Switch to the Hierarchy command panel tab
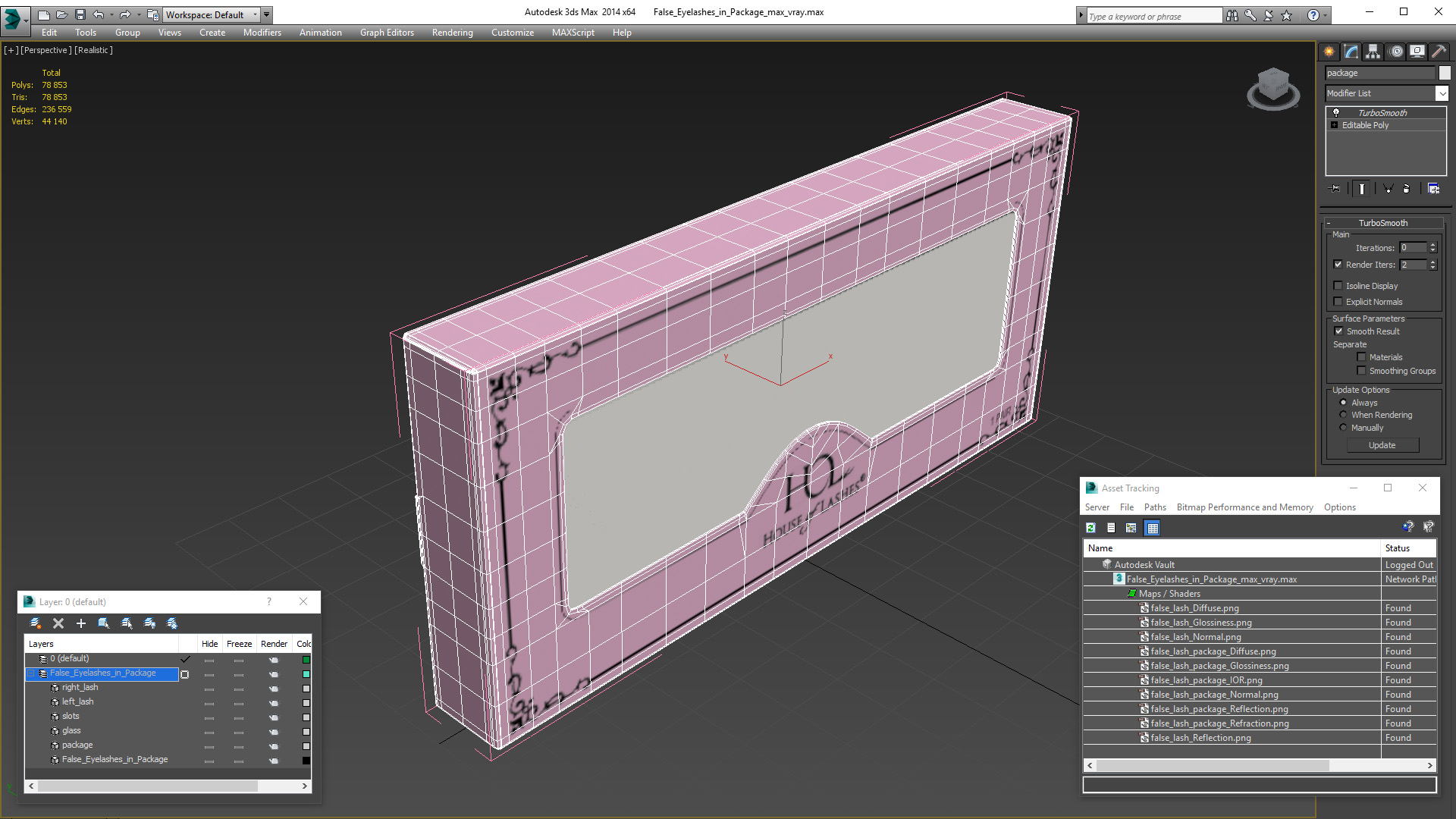 click(1373, 52)
